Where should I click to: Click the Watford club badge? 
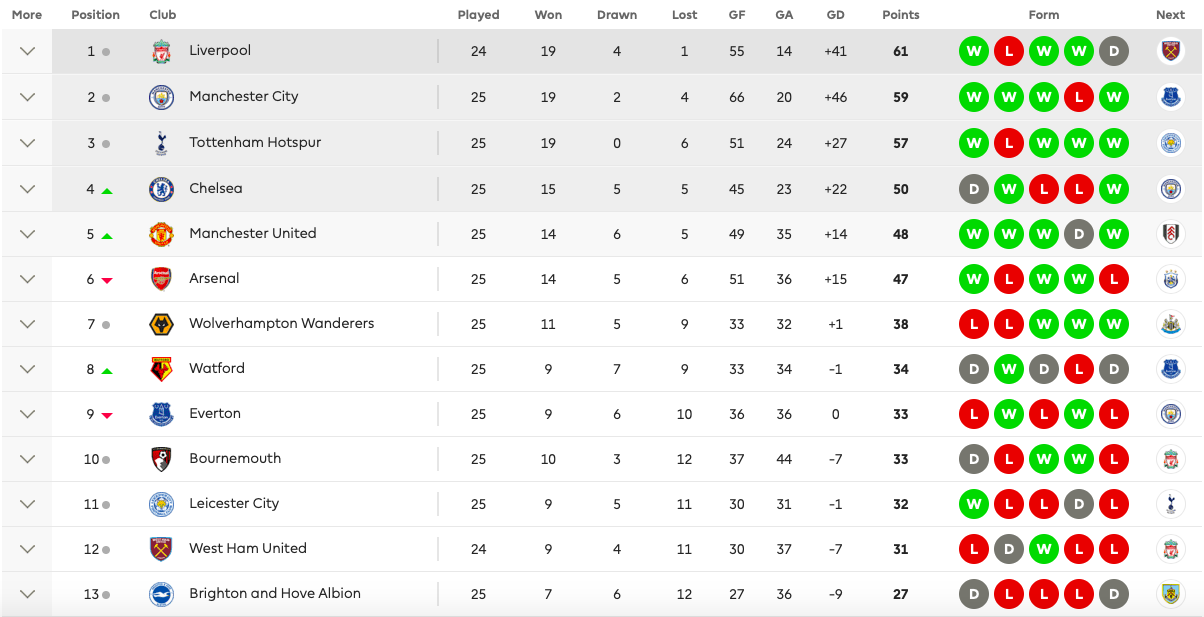[x=161, y=369]
